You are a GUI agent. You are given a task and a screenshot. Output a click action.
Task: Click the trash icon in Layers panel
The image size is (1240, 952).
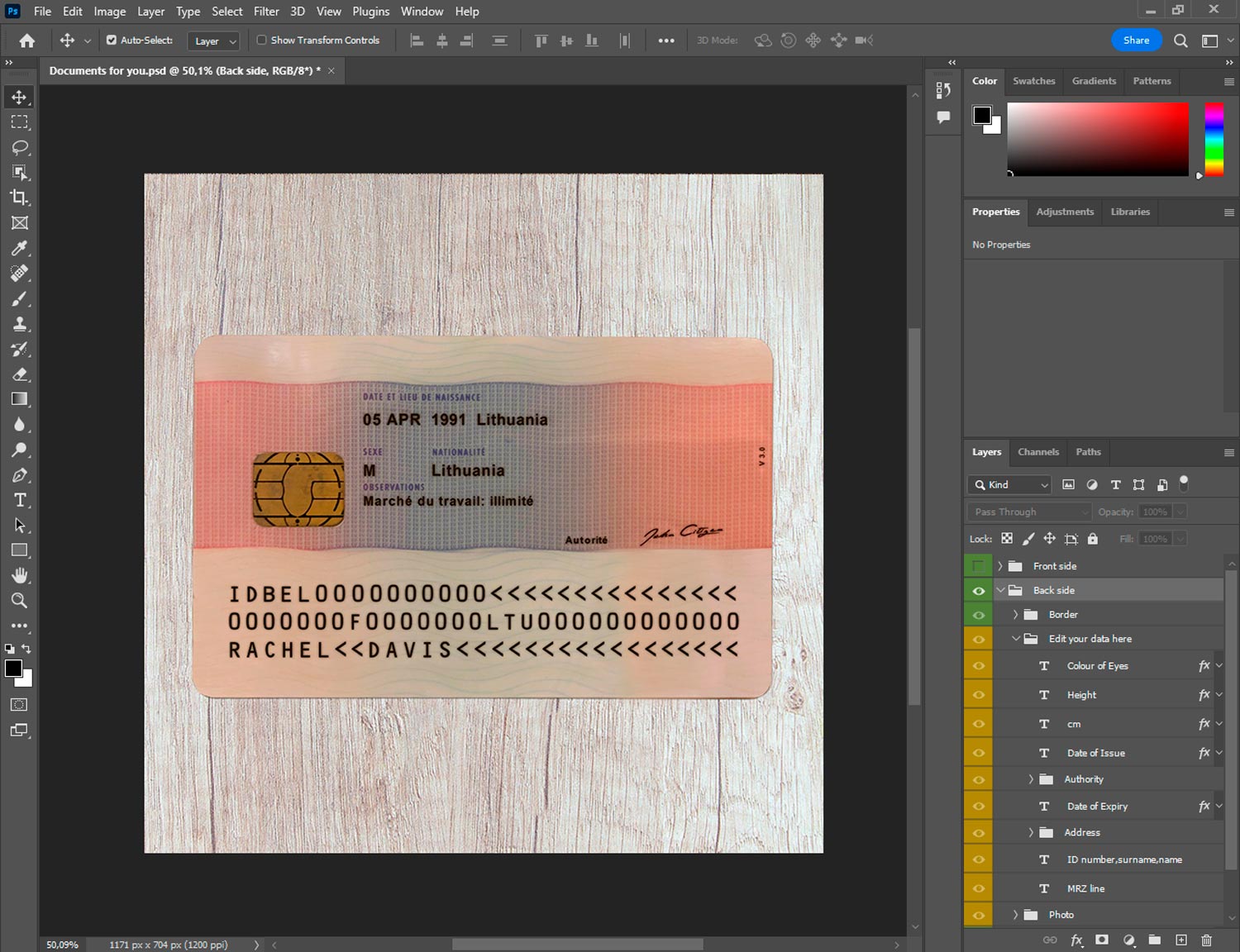1206,940
